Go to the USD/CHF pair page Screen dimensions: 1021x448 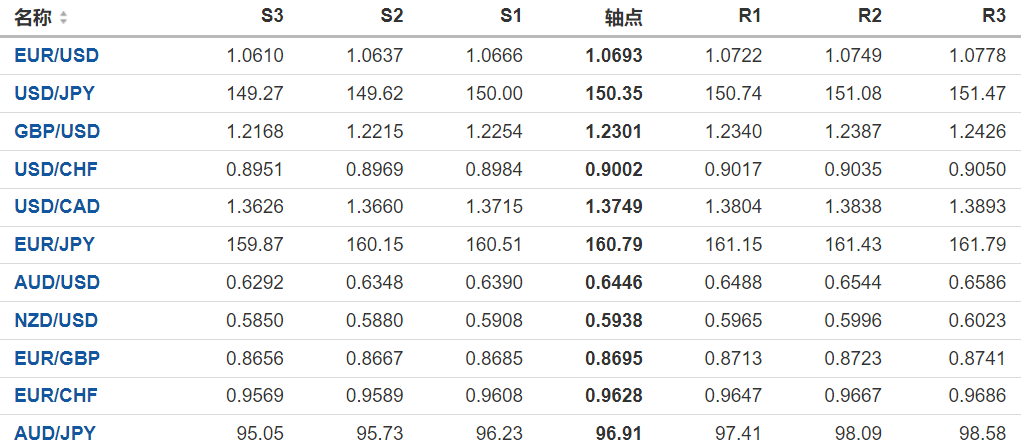56,169
